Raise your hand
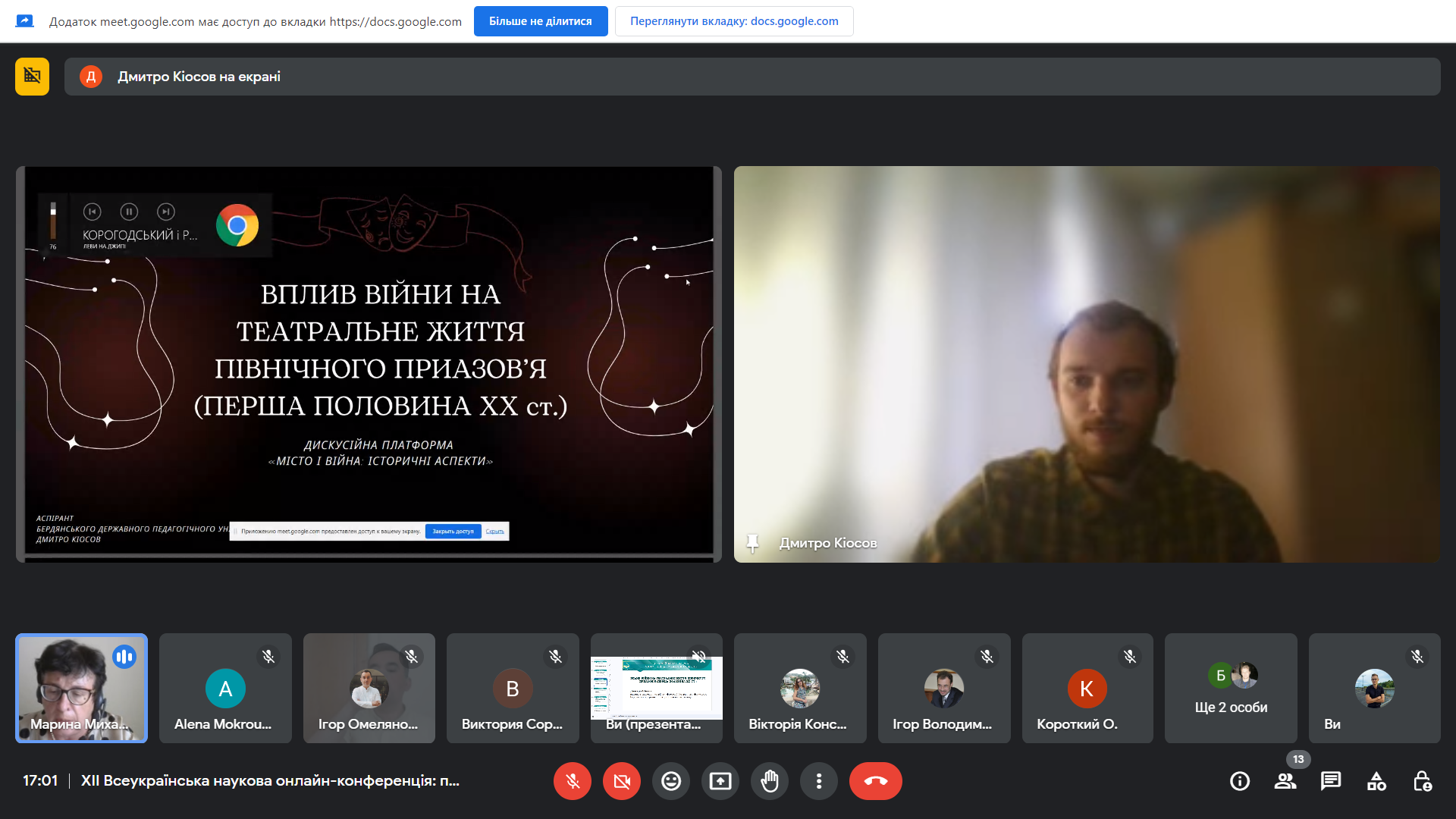Screen dimensions: 1456x819 point(770,781)
